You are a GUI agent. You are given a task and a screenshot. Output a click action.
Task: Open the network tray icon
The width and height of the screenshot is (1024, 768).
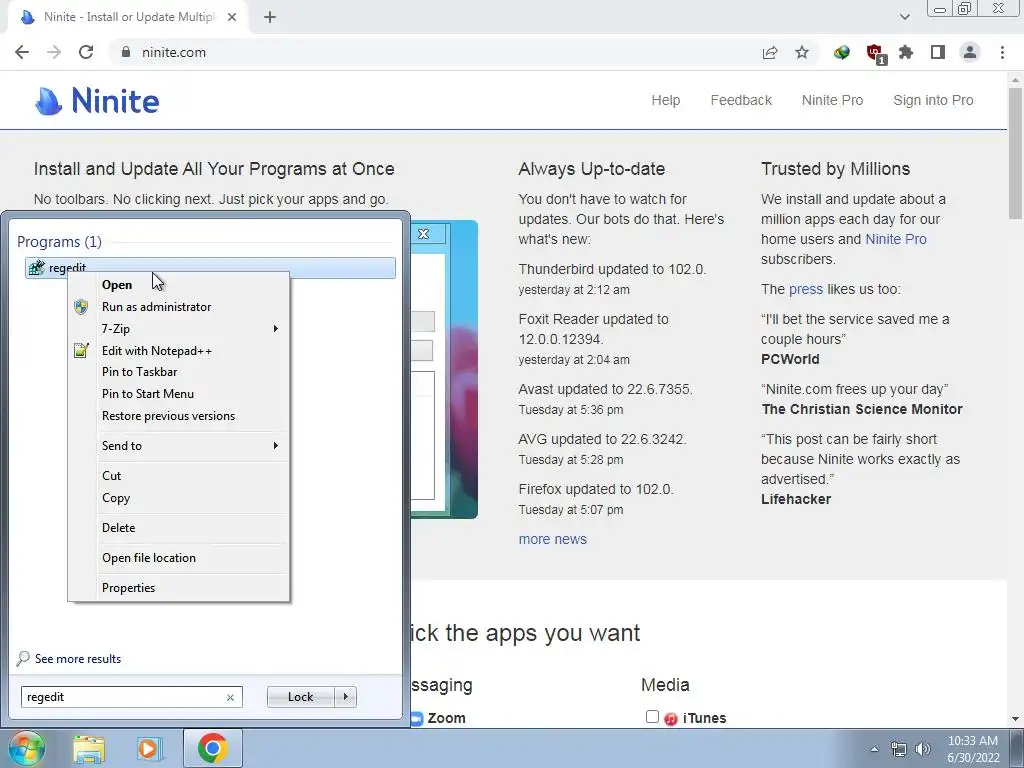[x=899, y=749]
